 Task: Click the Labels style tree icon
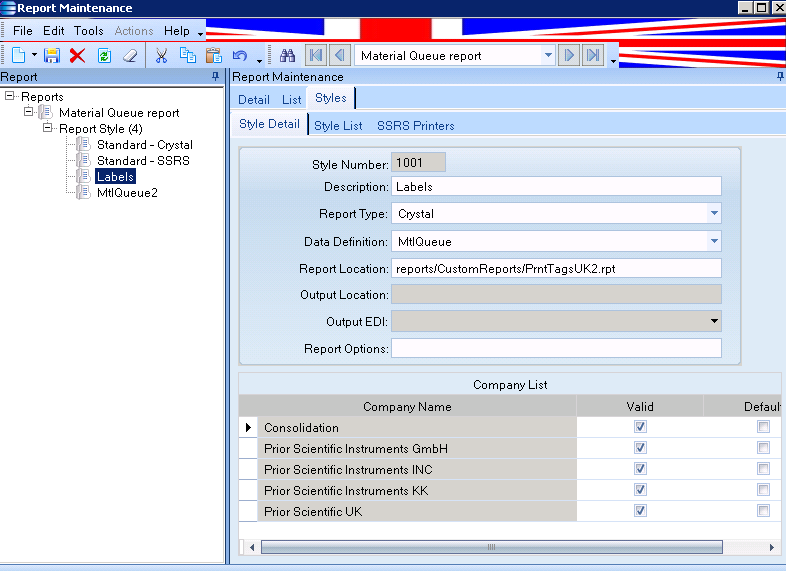coord(83,176)
